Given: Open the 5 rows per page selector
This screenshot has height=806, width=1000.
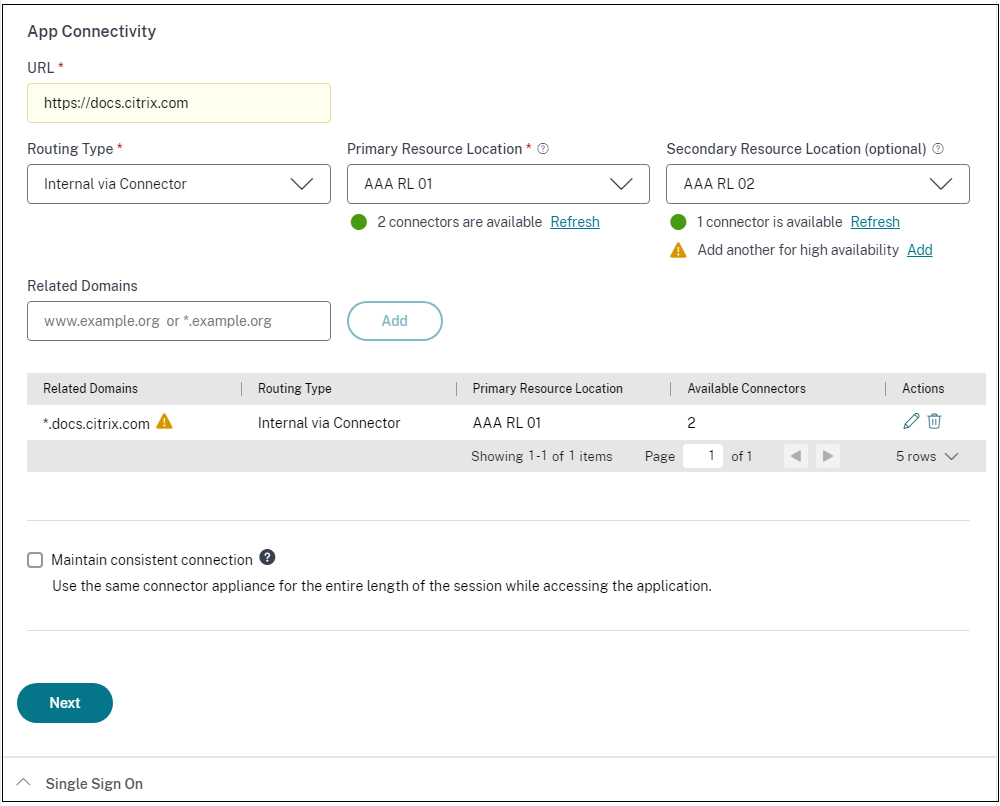Looking at the screenshot, I should (x=927, y=456).
